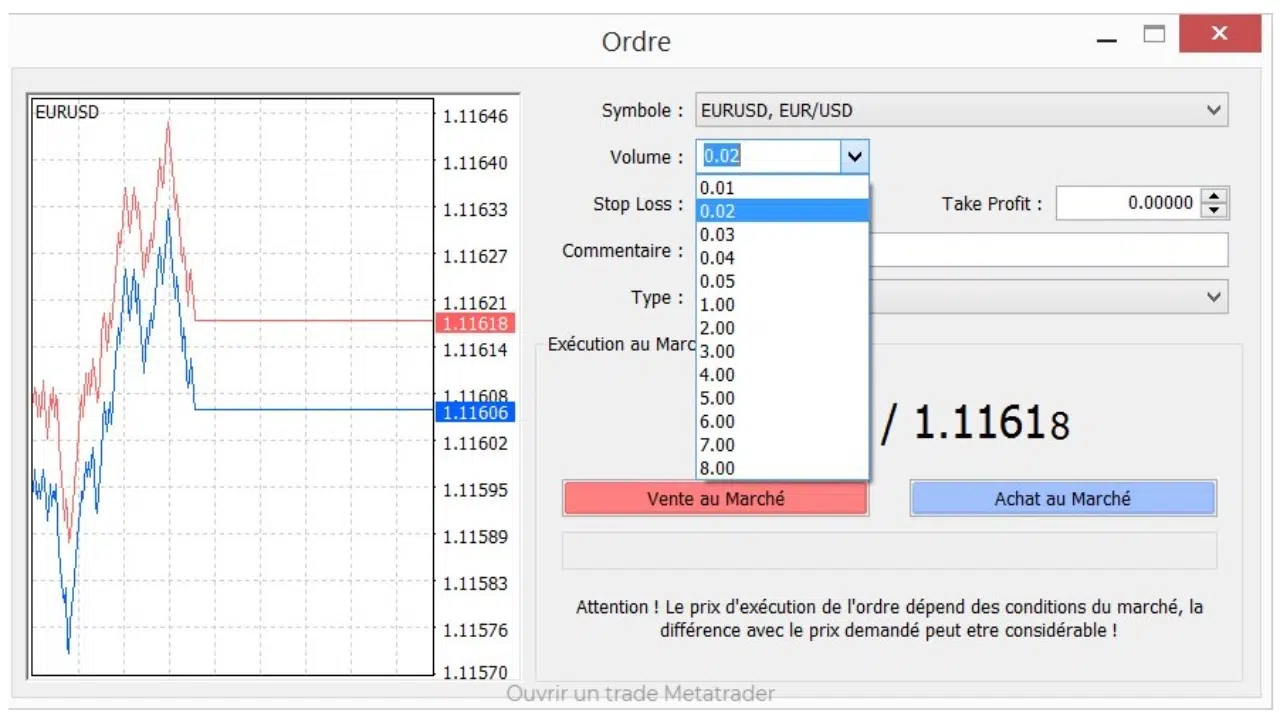Increase Take Profit with up arrow

1214,196
